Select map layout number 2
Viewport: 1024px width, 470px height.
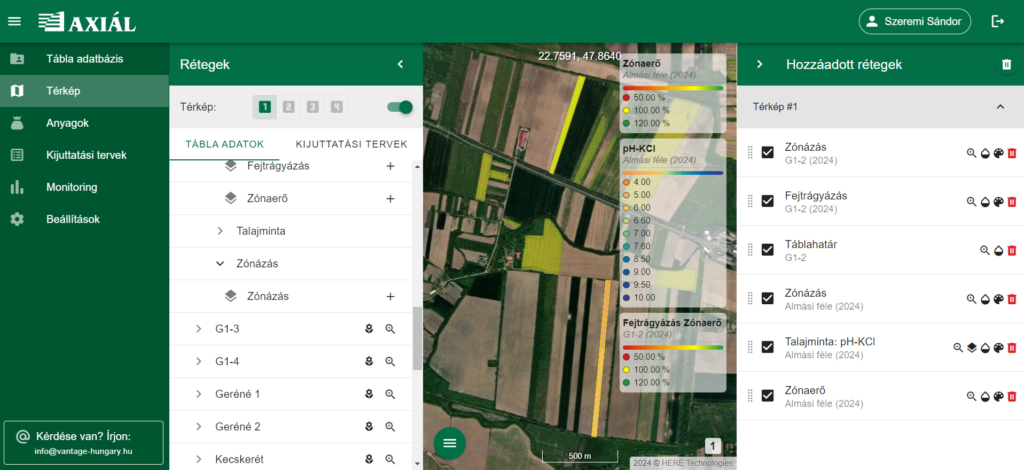point(288,107)
